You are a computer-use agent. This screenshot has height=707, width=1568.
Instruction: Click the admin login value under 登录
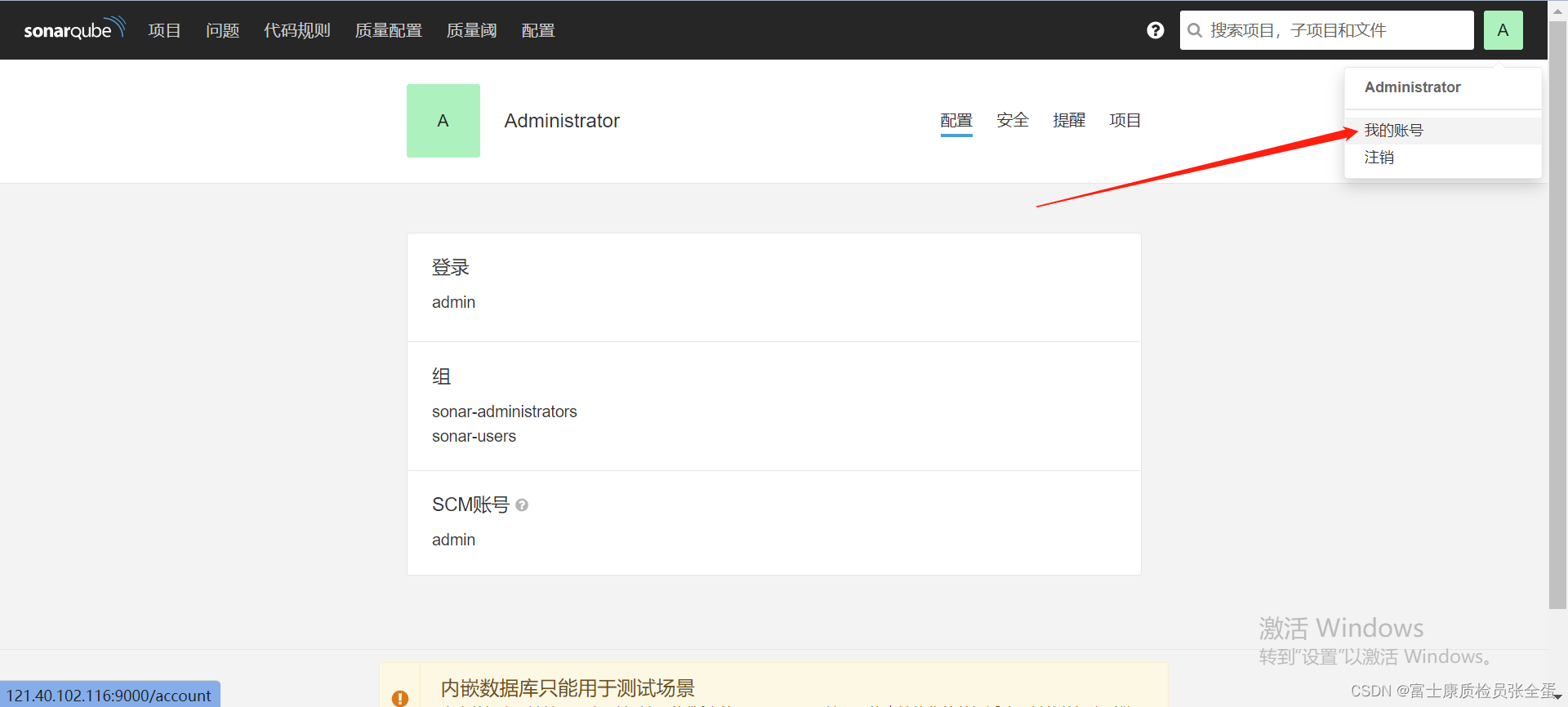click(453, 302)
